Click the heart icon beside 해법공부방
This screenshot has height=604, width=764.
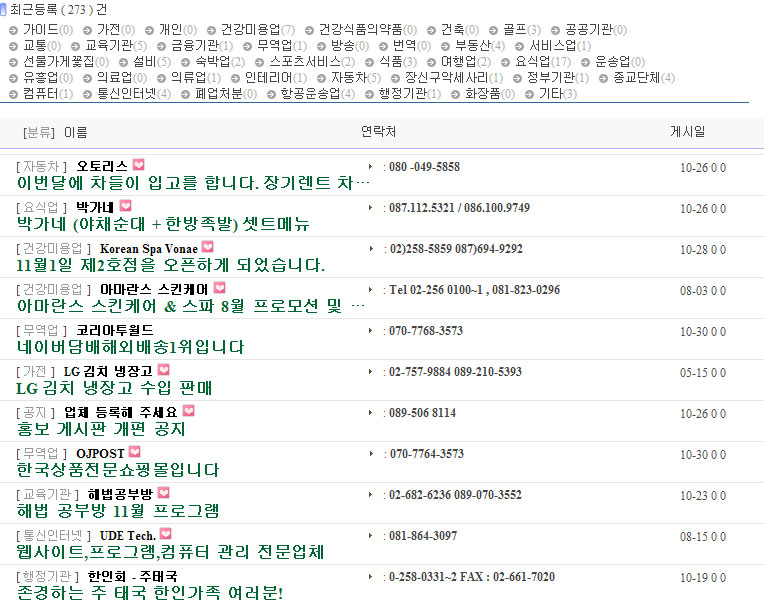tap(164, 493)
